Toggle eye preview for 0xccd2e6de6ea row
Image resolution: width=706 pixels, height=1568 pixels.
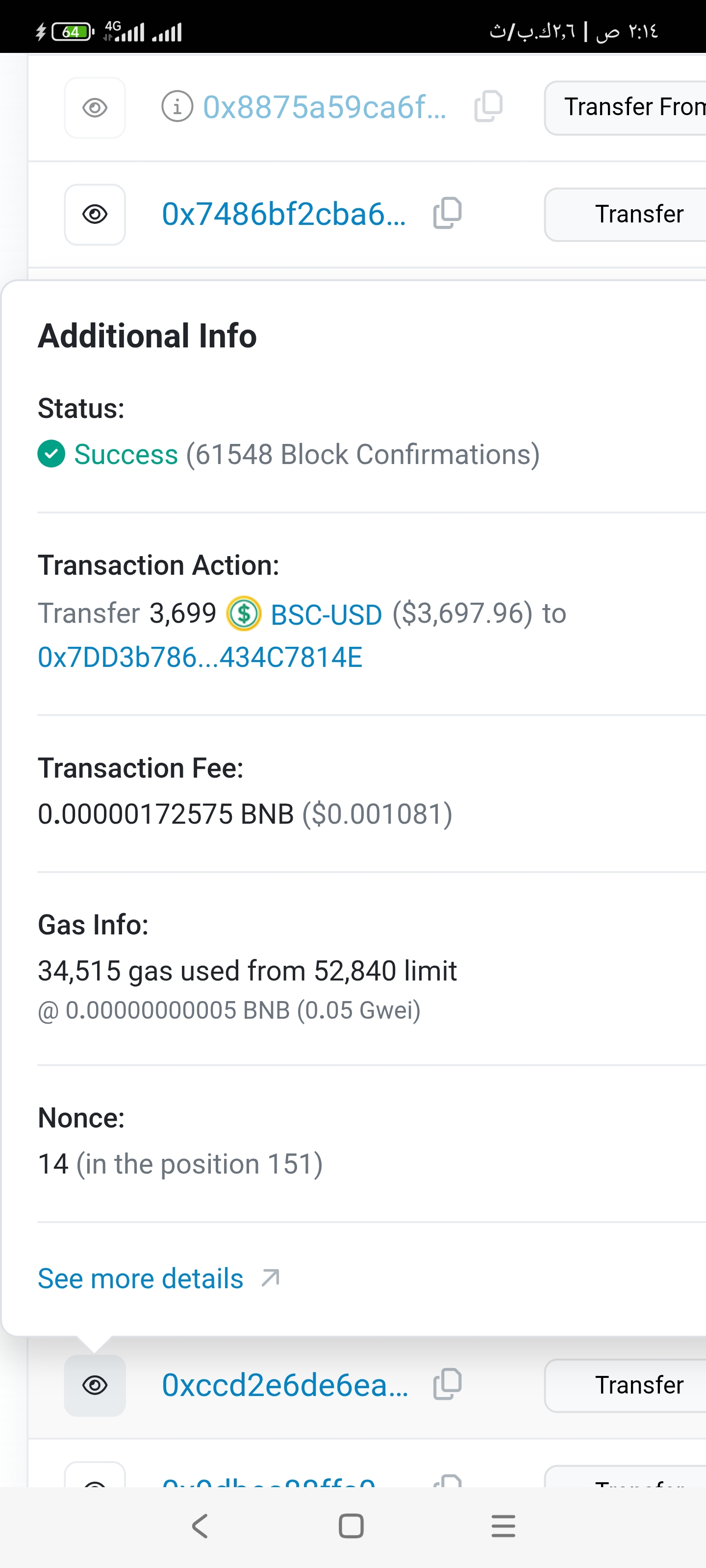95,1385
